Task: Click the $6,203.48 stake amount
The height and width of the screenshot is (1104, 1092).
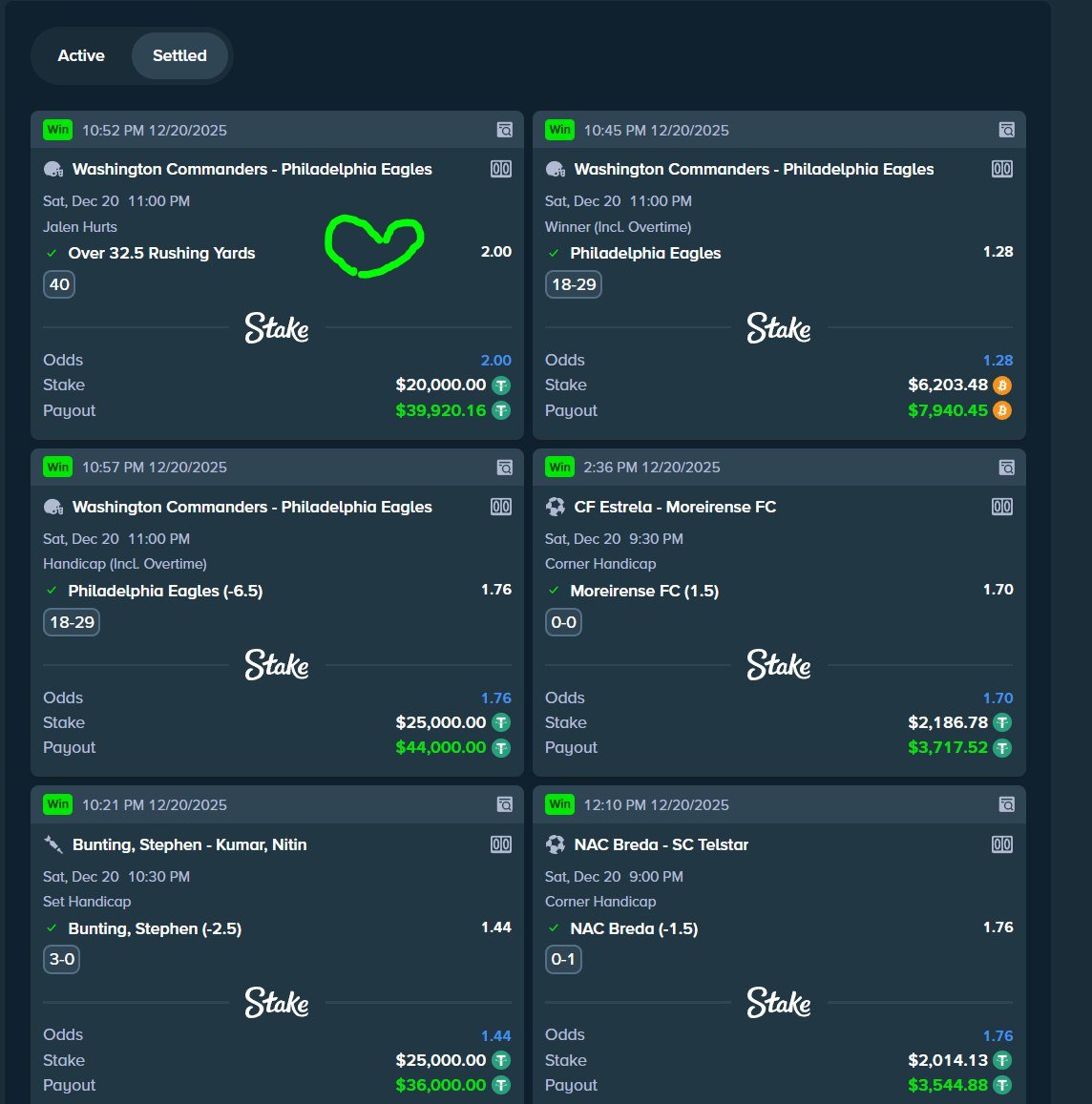Action: click(x=948, y=385)
